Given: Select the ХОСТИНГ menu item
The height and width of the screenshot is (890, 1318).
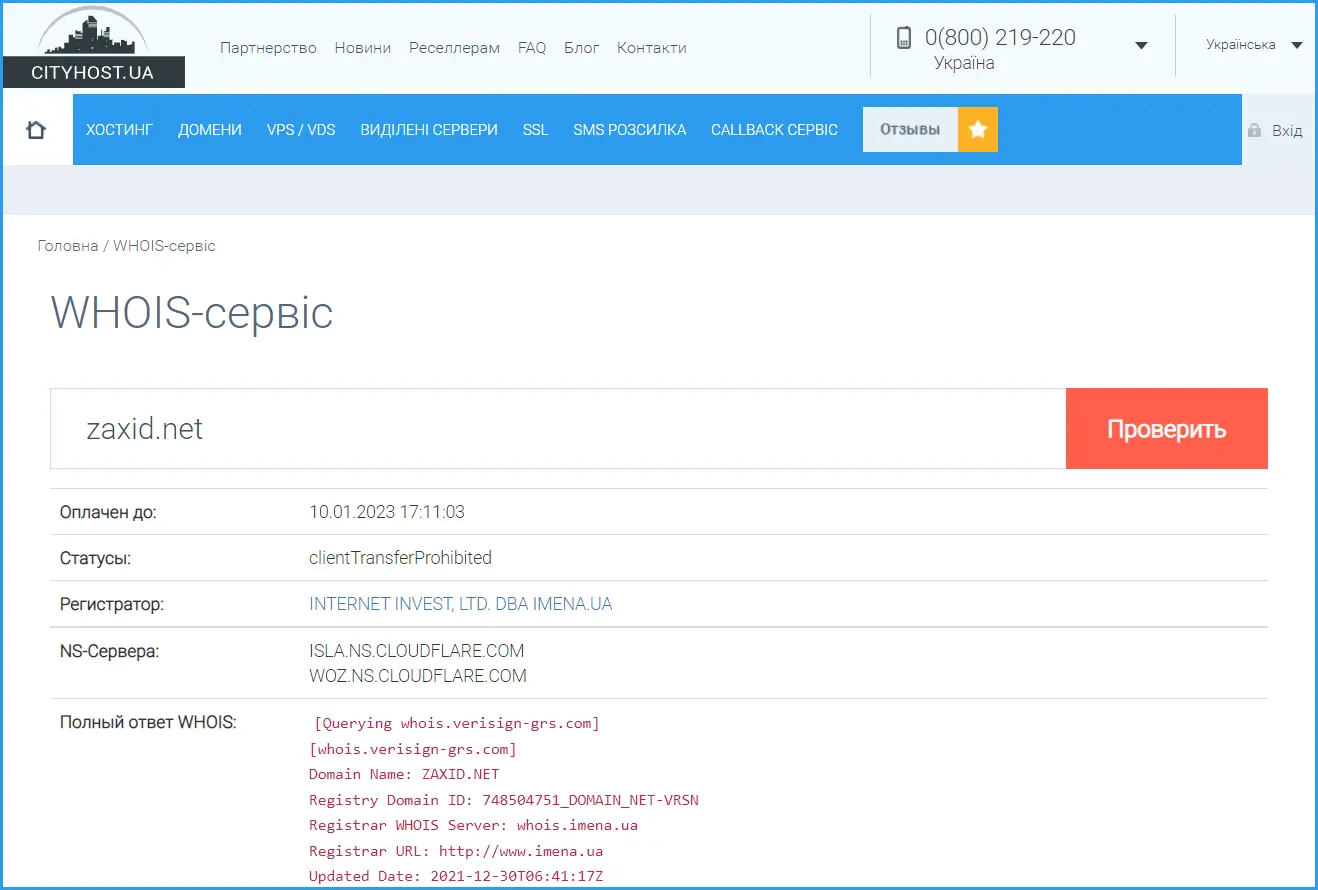Looking at the screenshot, I should 120,130.
